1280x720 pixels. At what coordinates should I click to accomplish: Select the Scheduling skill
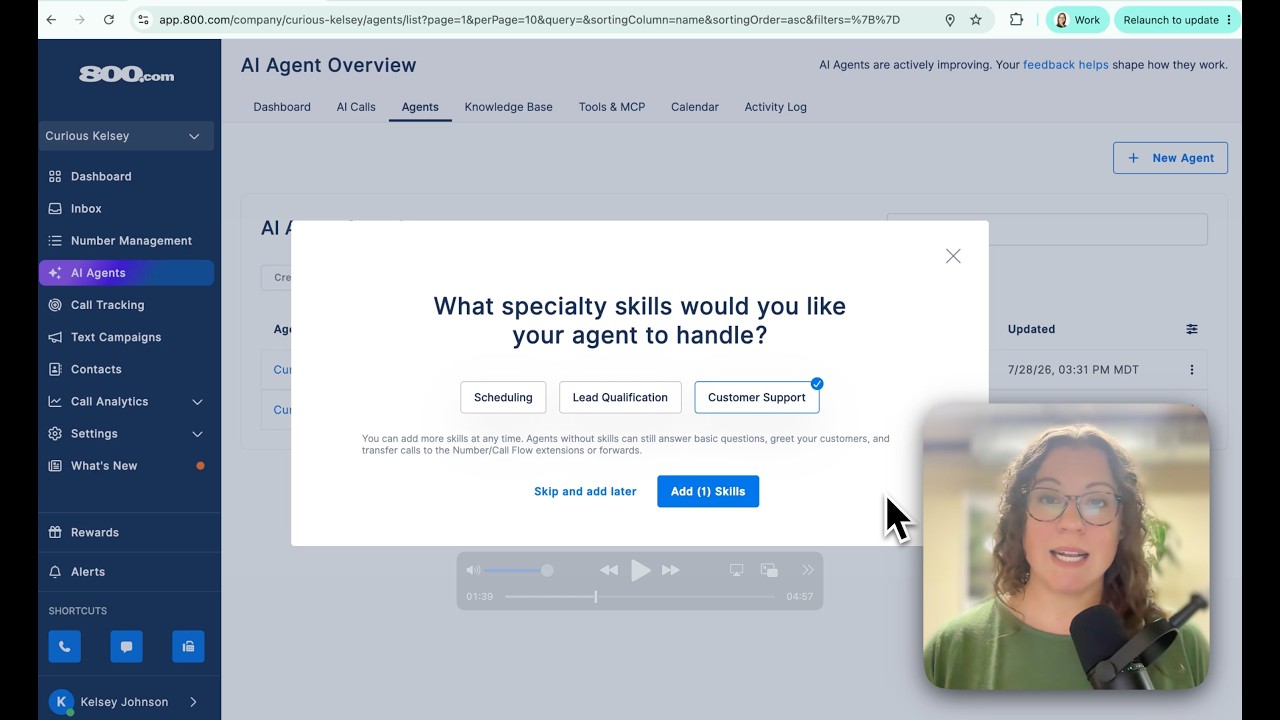503,397
